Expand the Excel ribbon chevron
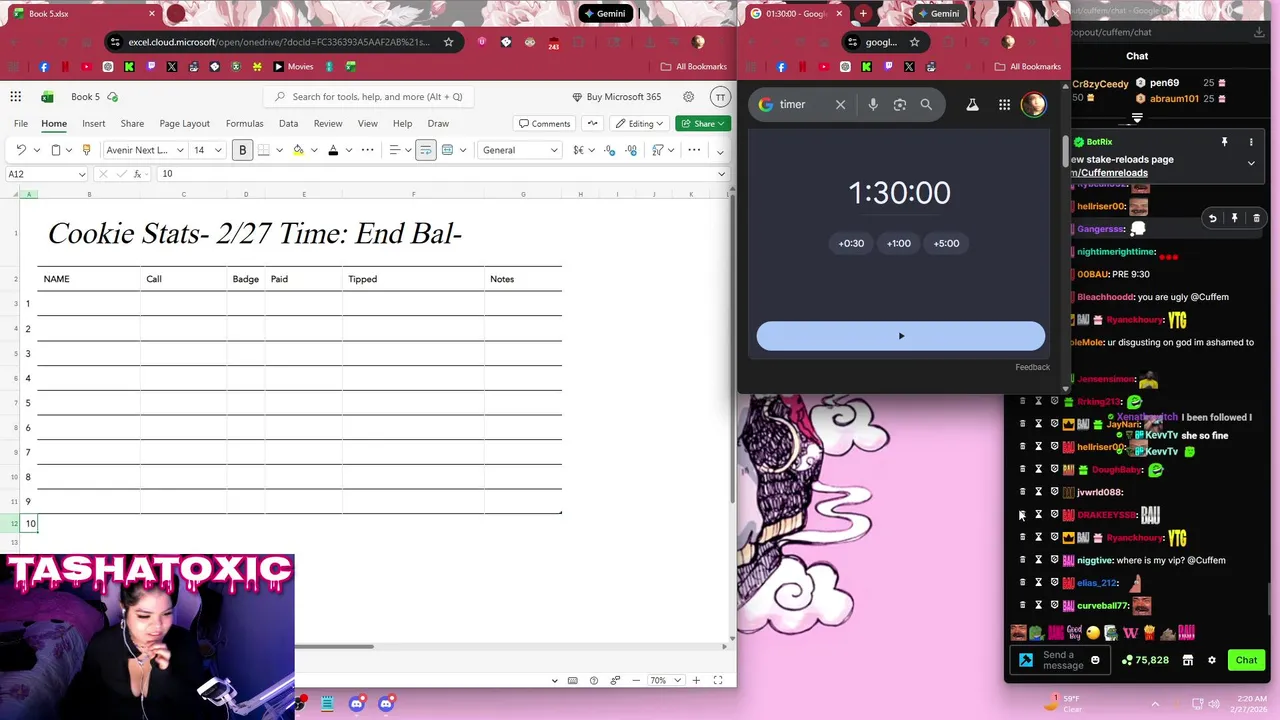The height and width of the screenshot is (720, 1280). (722, 150)
